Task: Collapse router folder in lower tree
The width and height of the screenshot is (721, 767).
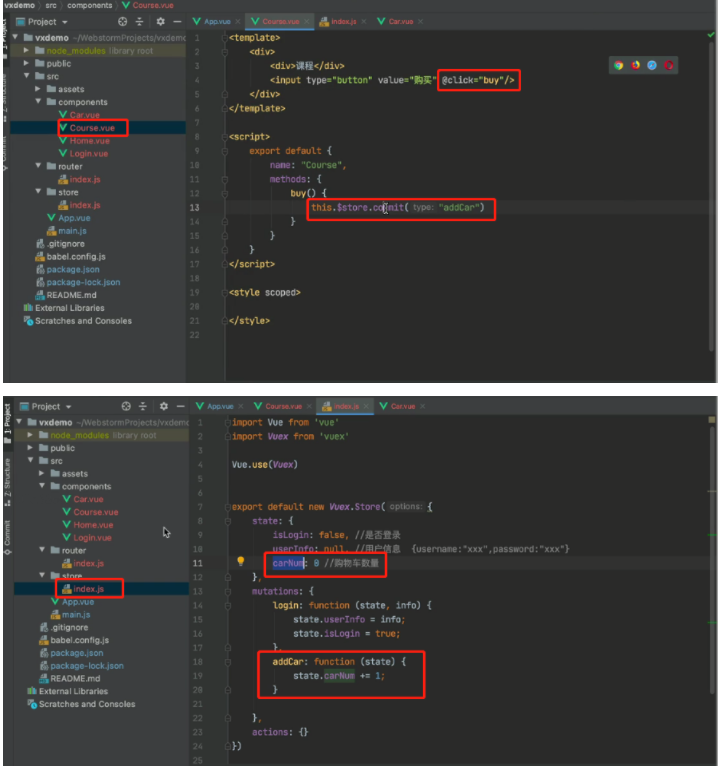Action: coord(42,550)
